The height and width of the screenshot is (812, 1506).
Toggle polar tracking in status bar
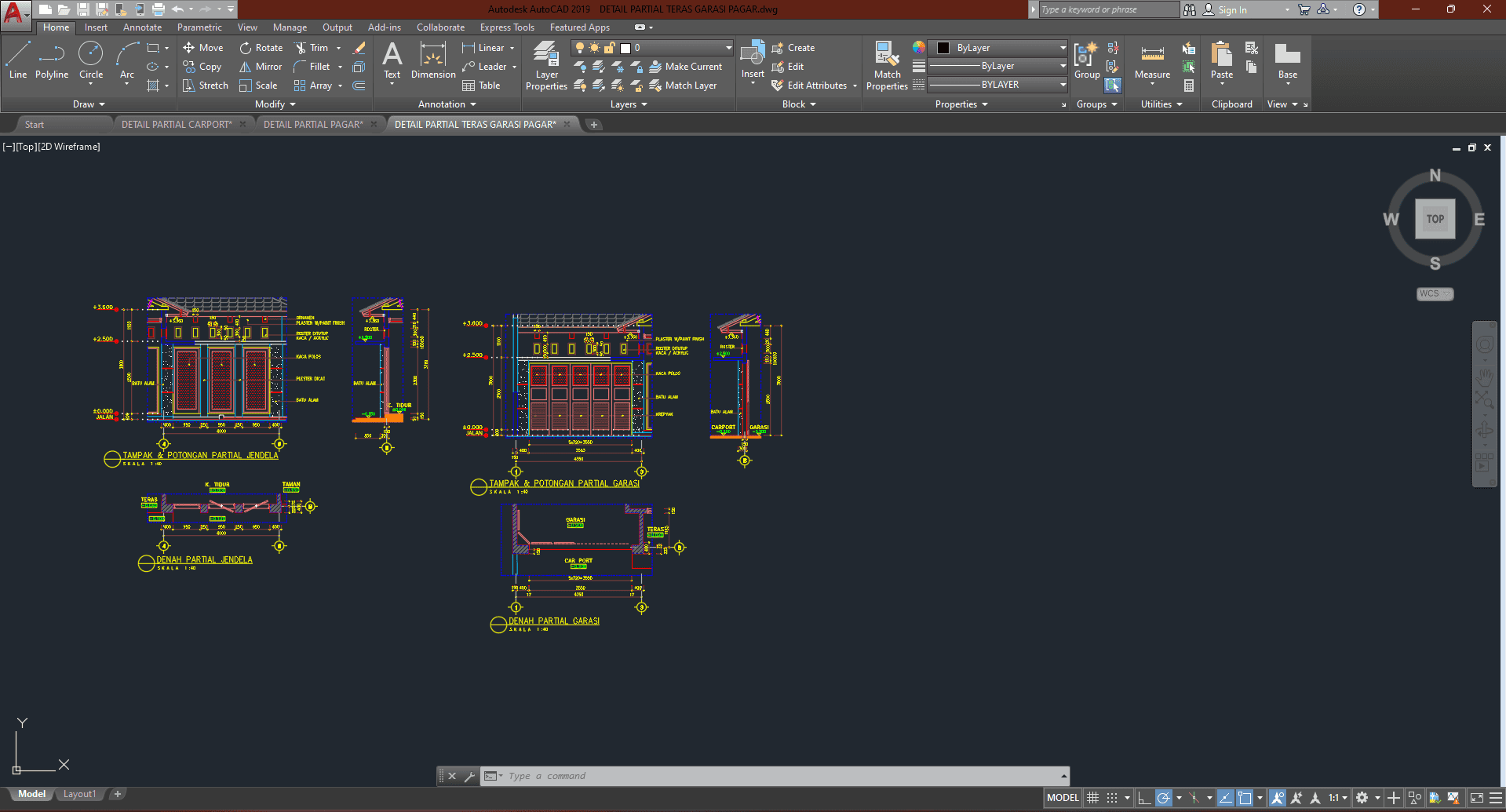click(1164, 798)
